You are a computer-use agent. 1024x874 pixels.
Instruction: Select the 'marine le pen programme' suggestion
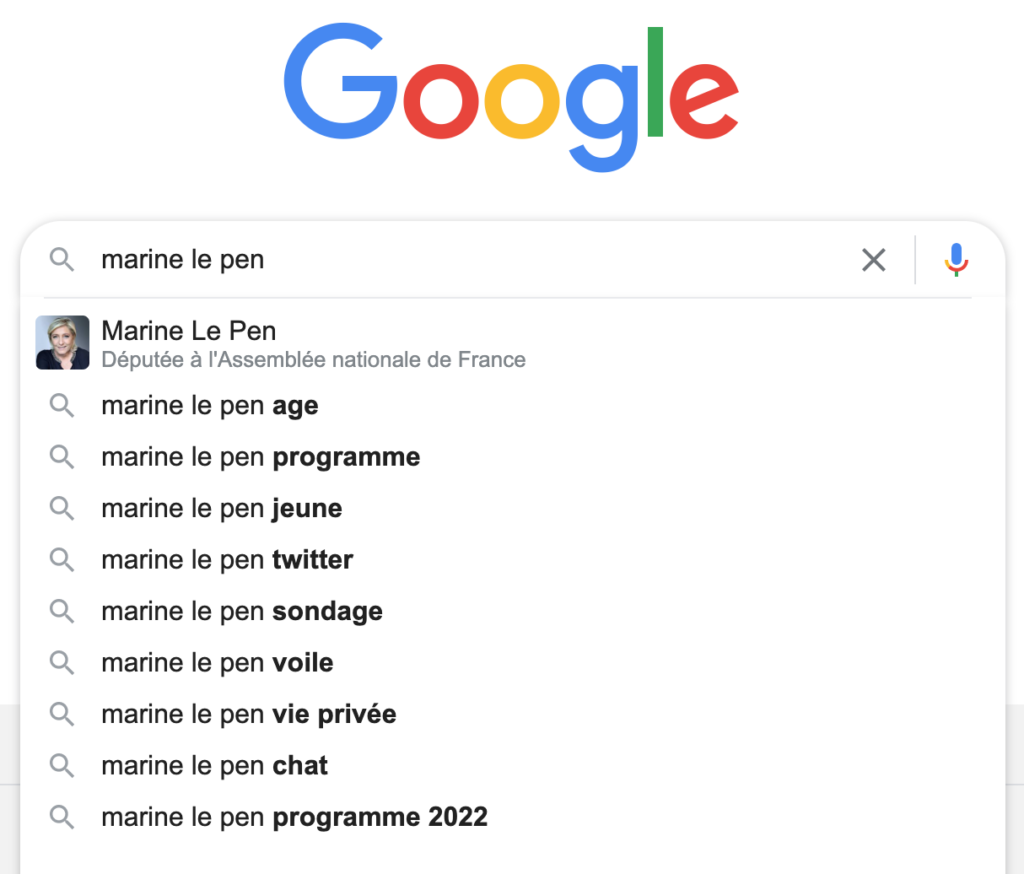[x=513, y=457]
